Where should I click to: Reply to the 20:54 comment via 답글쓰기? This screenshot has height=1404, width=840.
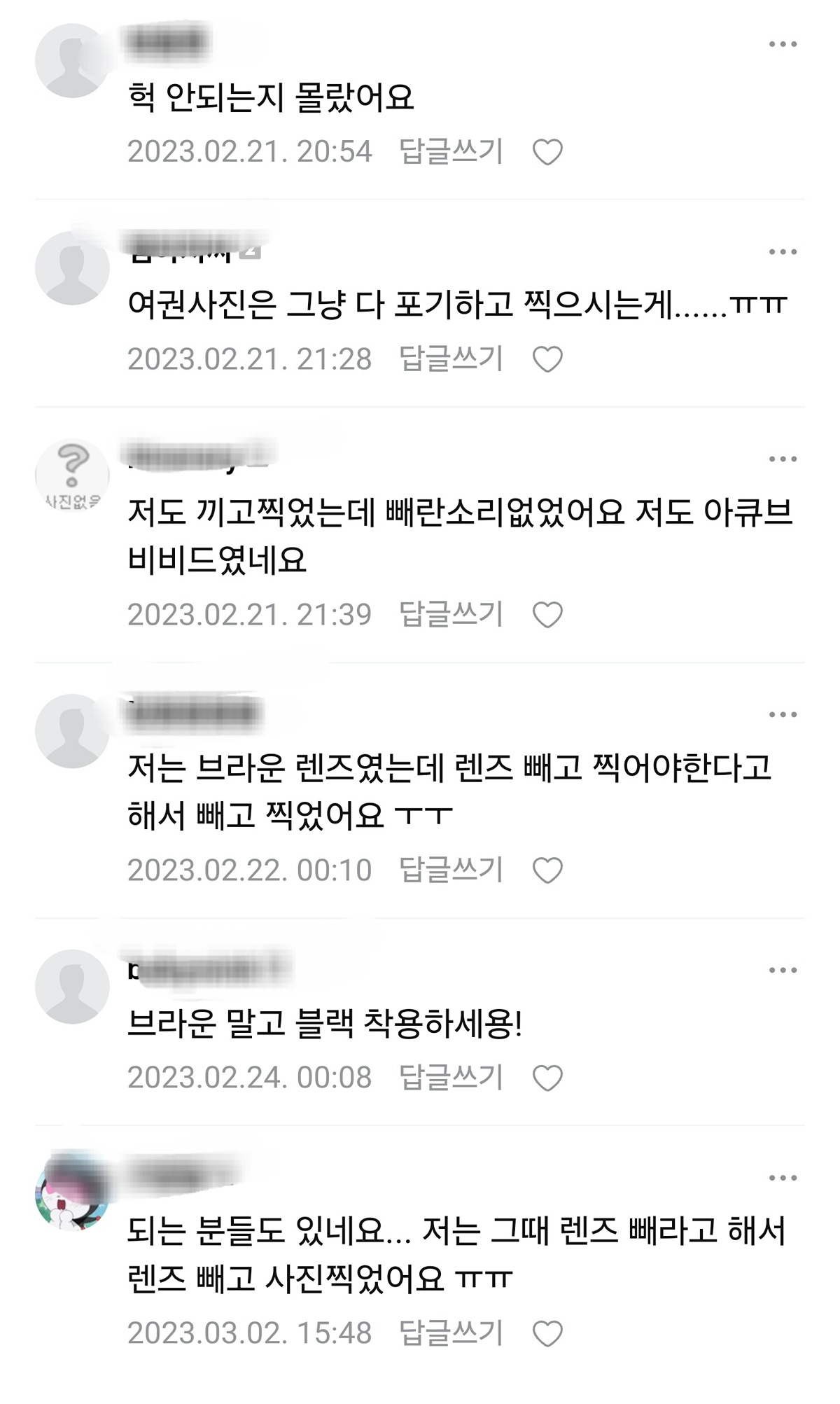451,151
